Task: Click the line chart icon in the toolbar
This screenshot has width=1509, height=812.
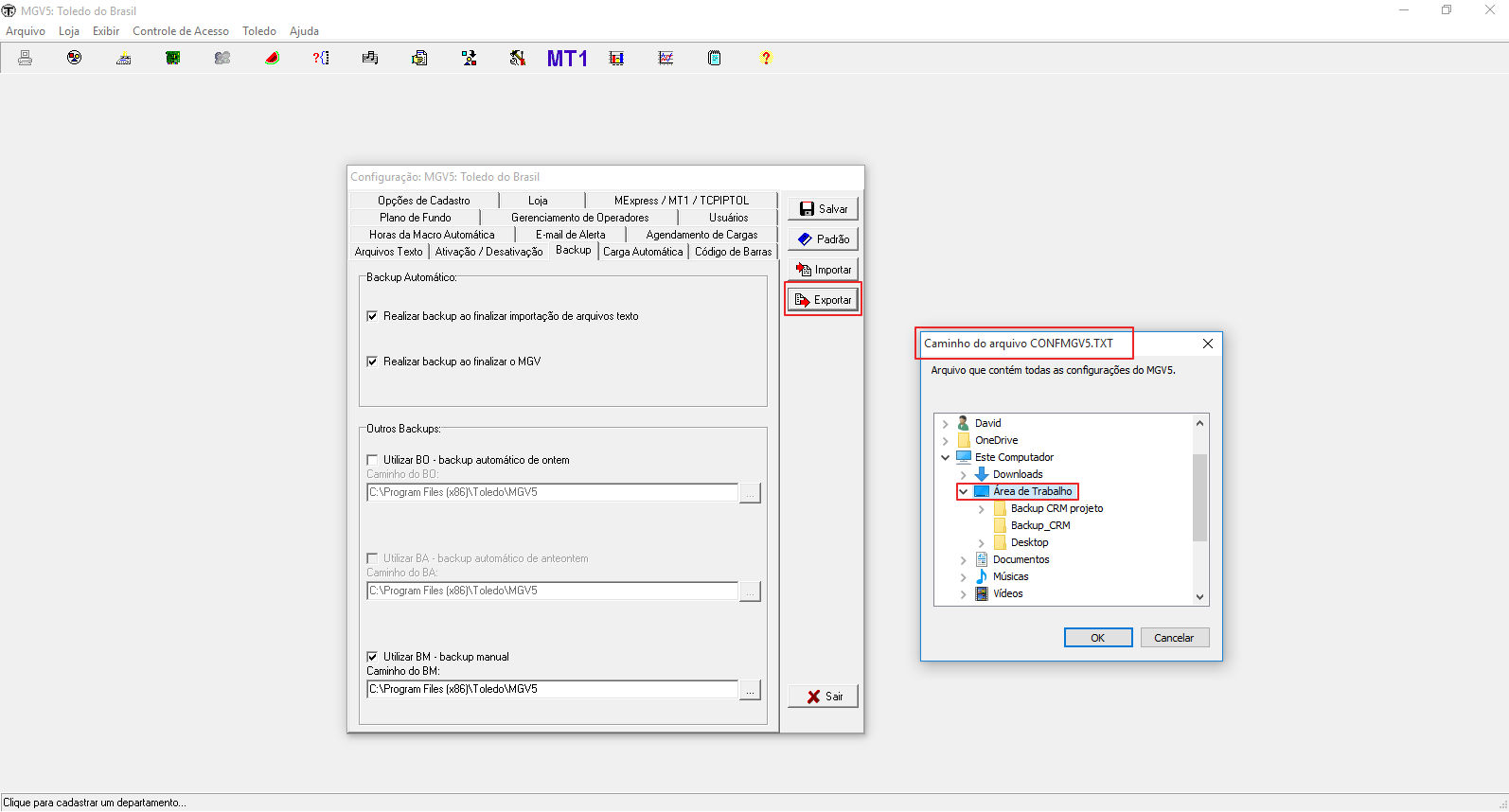Action: [666, 59]
